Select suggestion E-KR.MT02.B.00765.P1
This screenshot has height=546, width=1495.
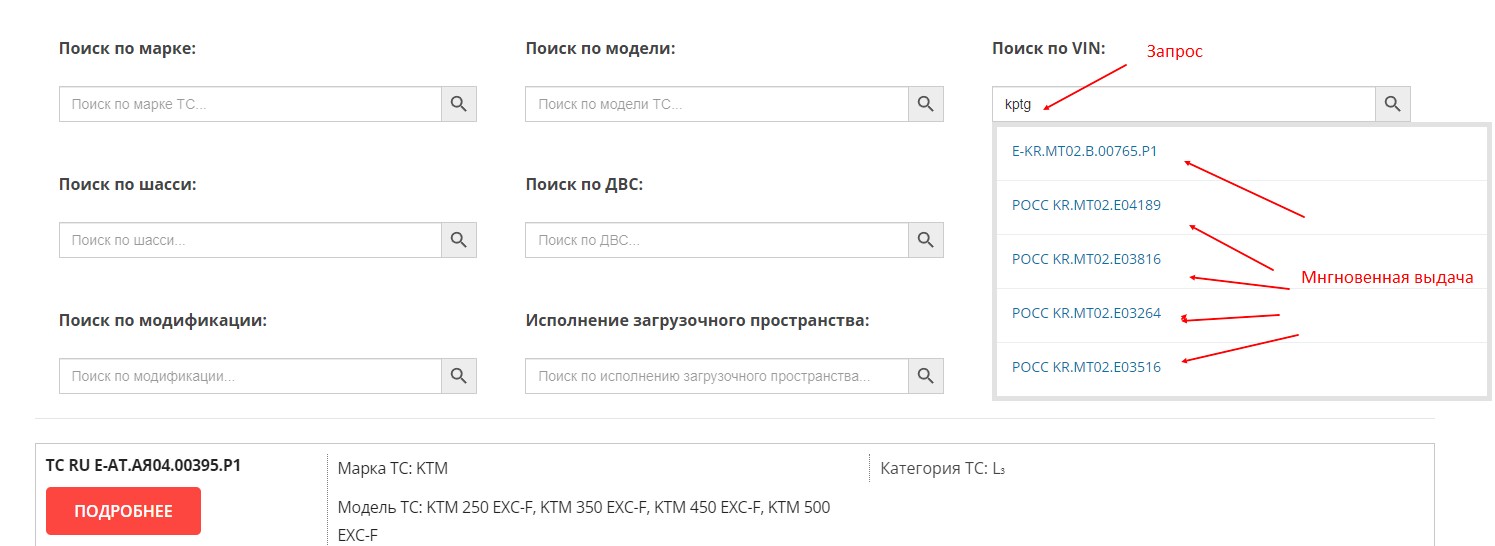(1084, 152)
